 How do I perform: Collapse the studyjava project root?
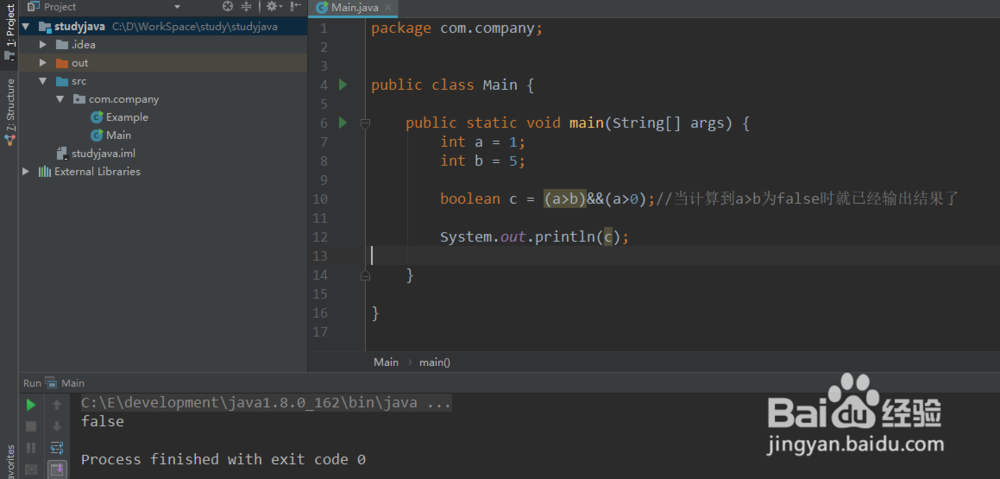[x=26, y=27]
